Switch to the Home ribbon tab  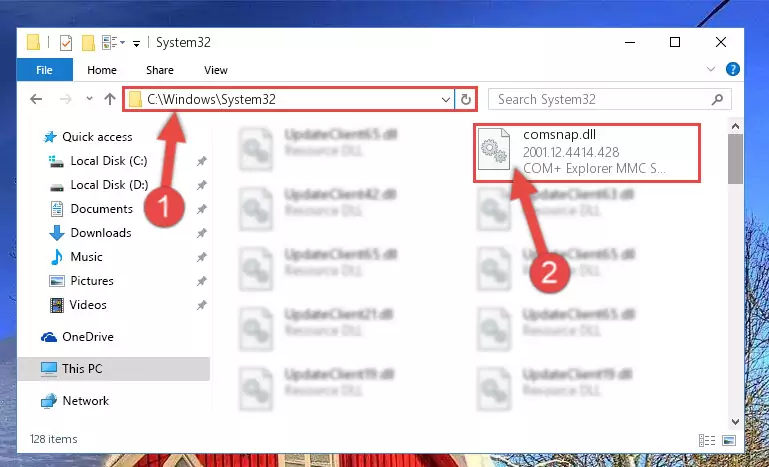click(102, 70)
